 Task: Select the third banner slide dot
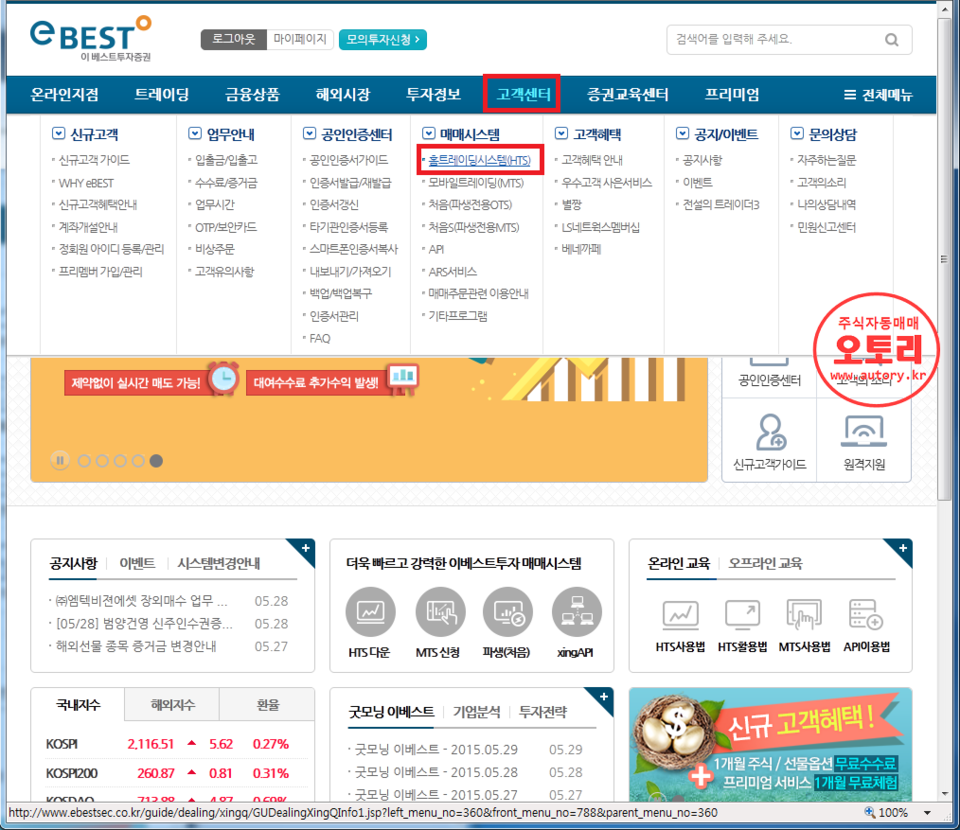click(120, 461)
